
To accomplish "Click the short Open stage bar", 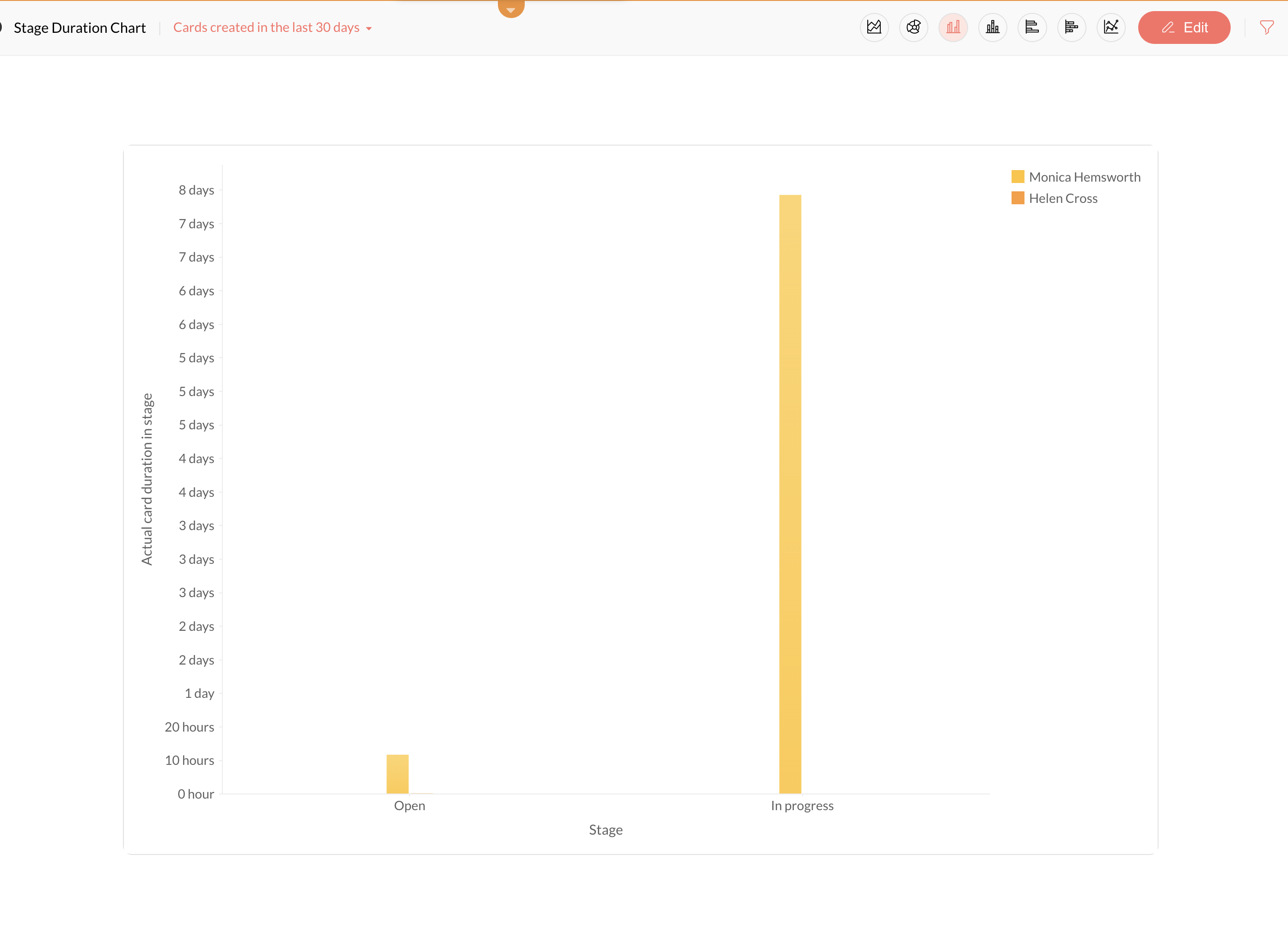I will [x=398, y=774].
